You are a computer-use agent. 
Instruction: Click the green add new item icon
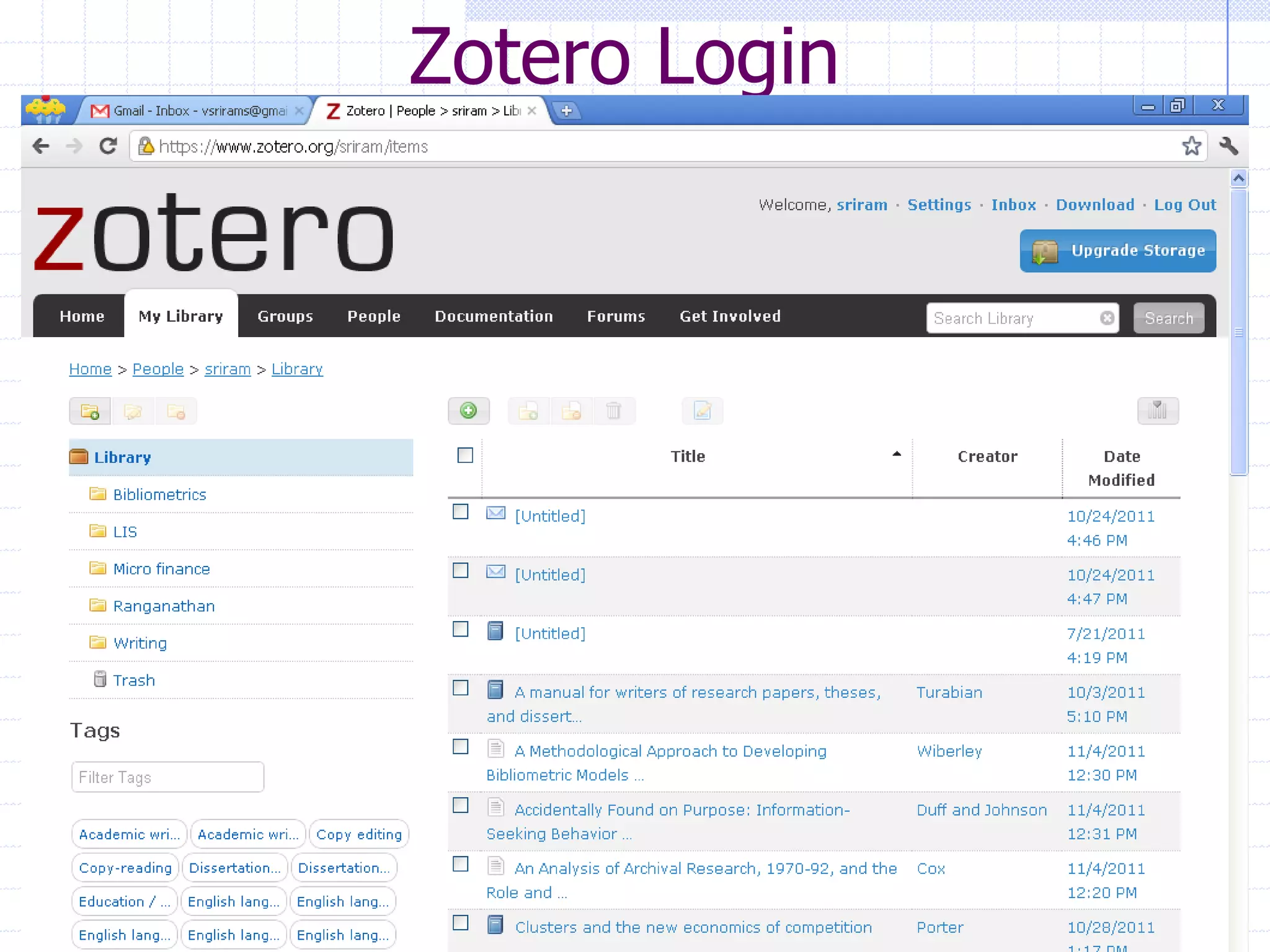tap(469, 411)
